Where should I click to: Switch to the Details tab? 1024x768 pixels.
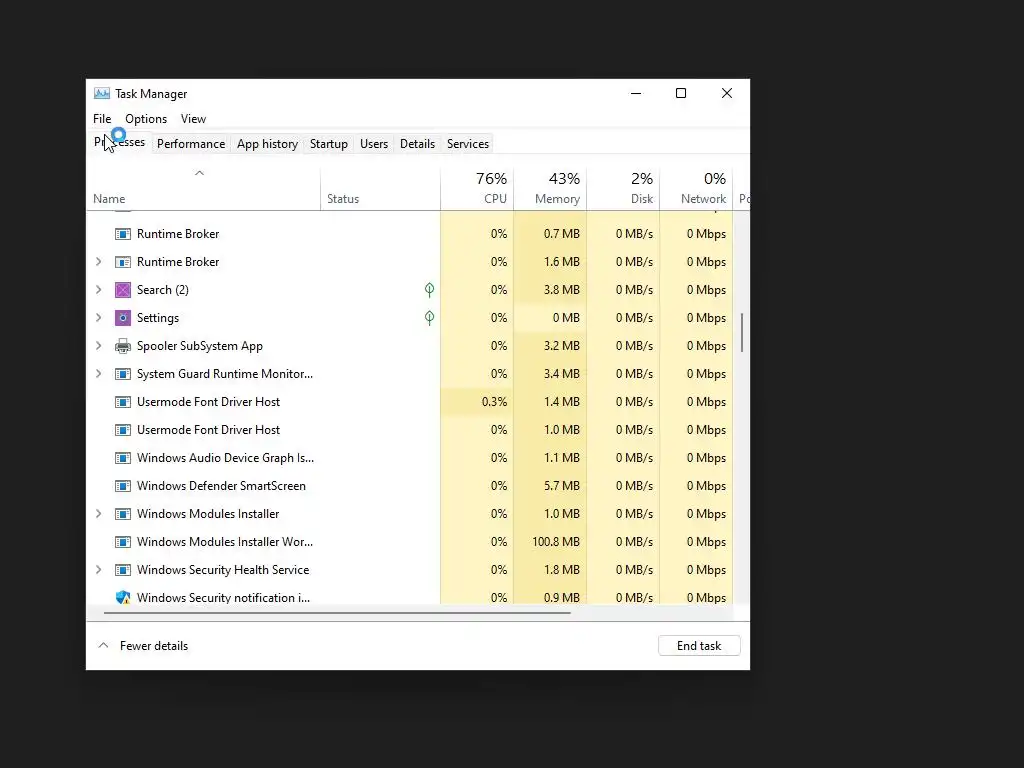[417, 144]
